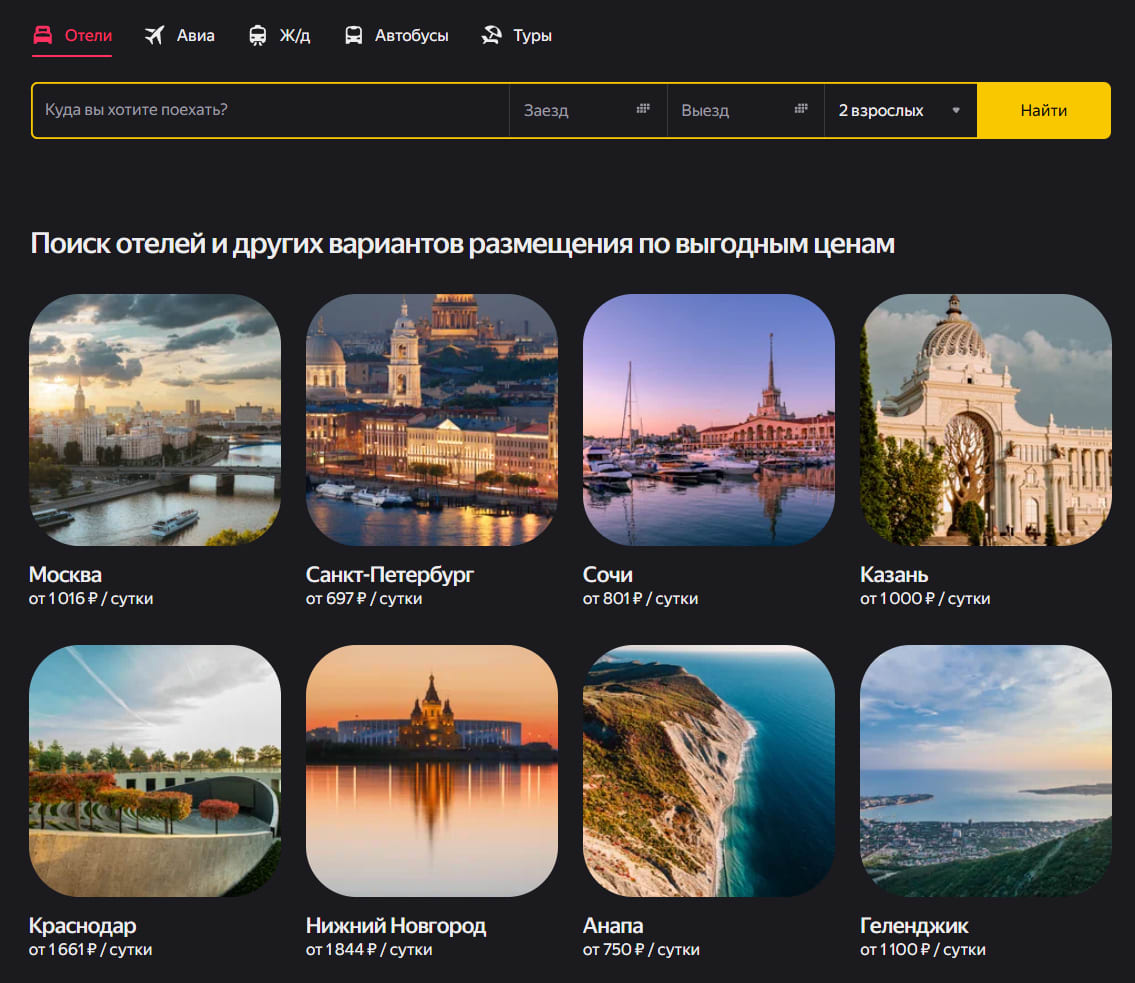The height and width of the screenshot is (983, 1135).
Task: Open the Анапа coastline photo thumbnail
Action: pos(709,771)
